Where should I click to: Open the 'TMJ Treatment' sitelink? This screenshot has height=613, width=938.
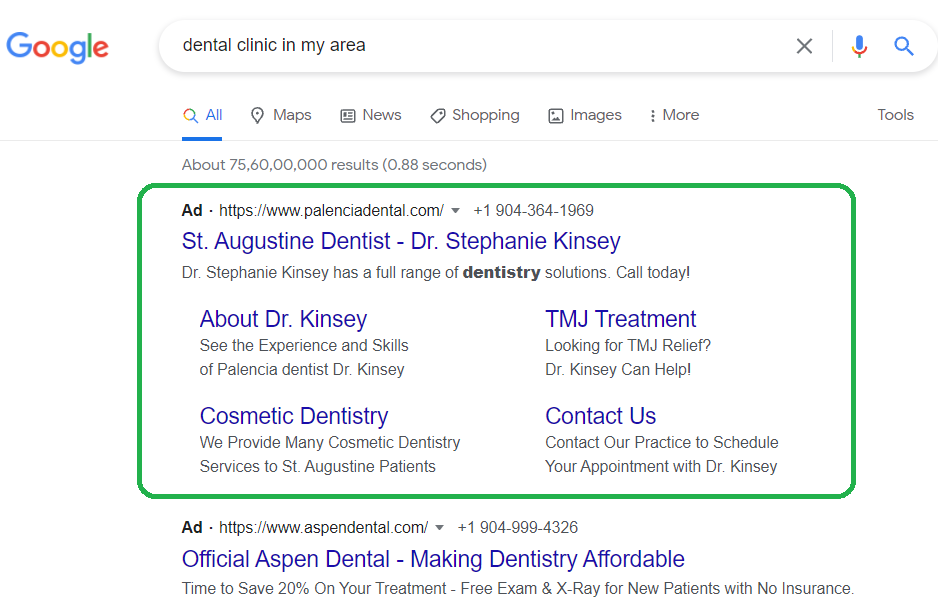(x=620, y=319)
